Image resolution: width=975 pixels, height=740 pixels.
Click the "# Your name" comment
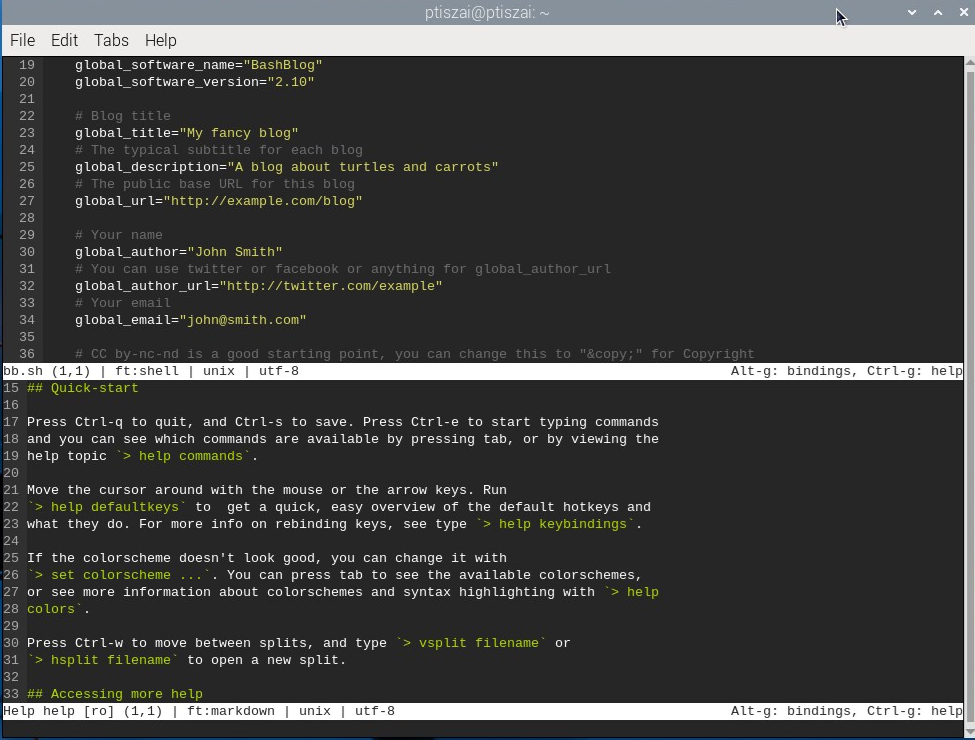click(x=119, y=234)
